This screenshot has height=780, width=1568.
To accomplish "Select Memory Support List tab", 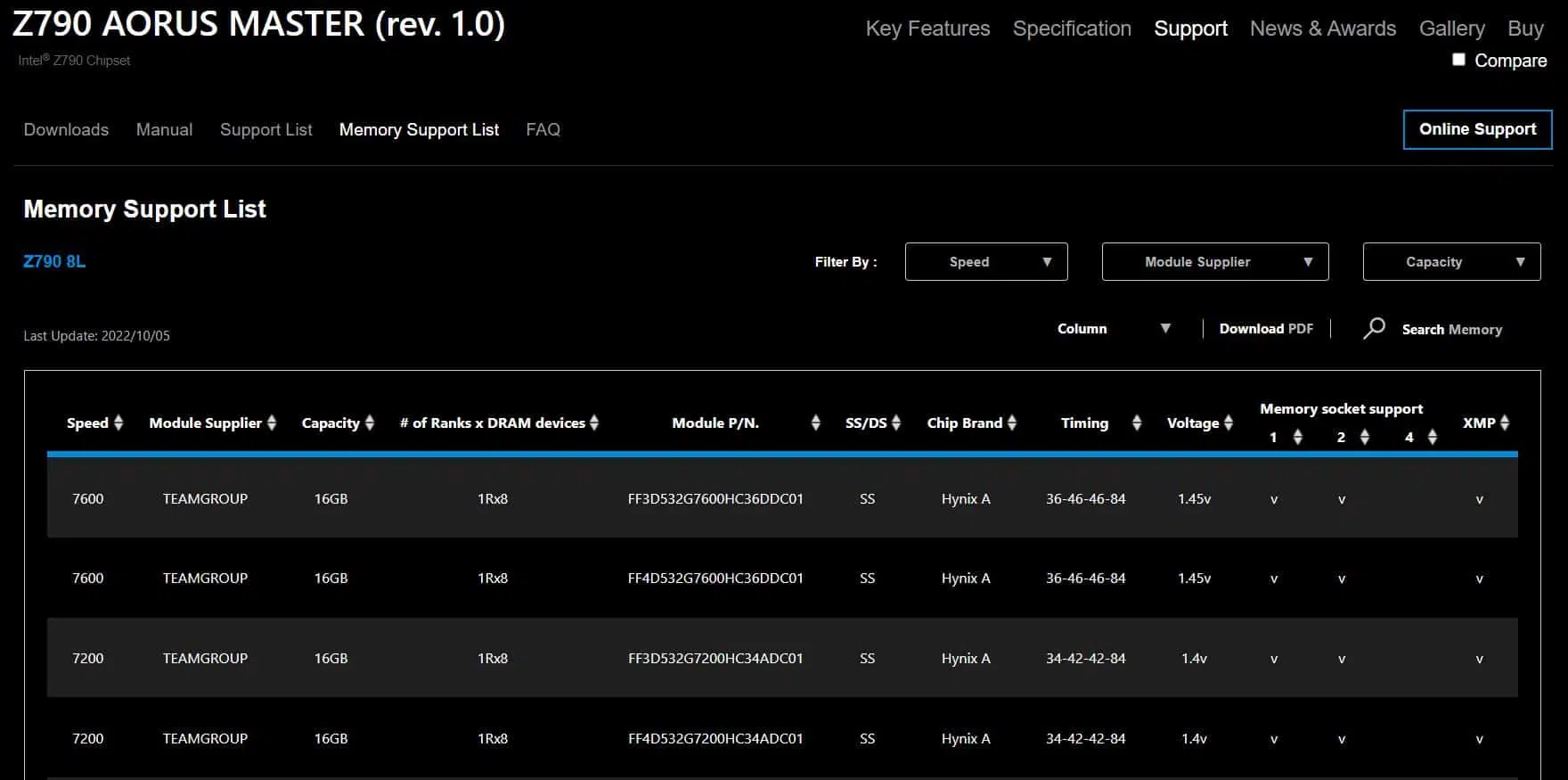I will point(419,129).
